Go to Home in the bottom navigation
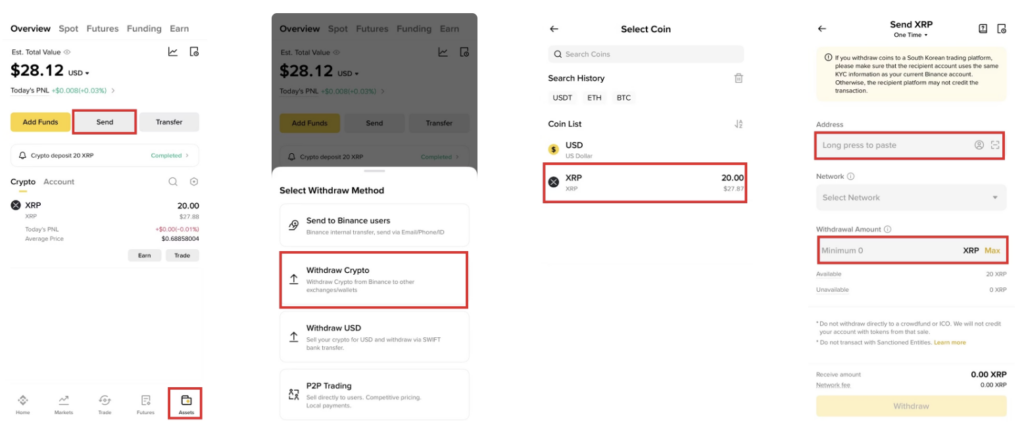The image size is (1024, 426). [23, 404]
